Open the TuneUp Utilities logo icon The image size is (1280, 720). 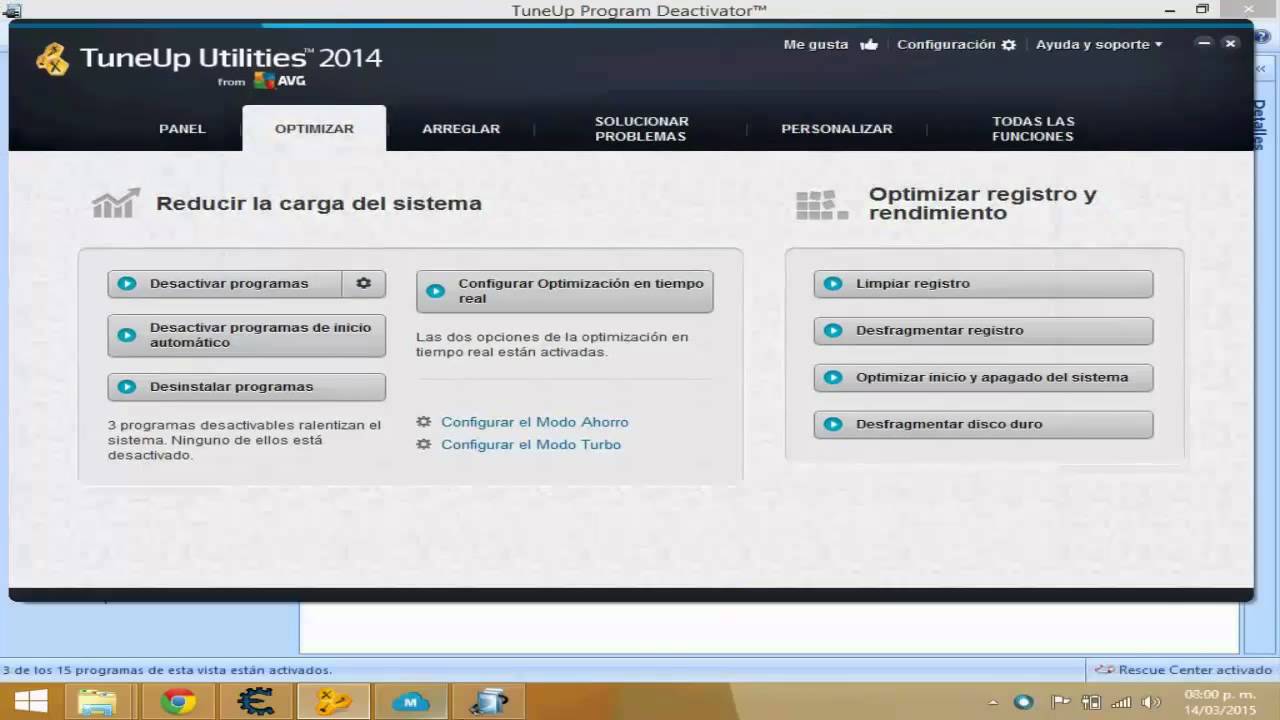click(52, 60)
